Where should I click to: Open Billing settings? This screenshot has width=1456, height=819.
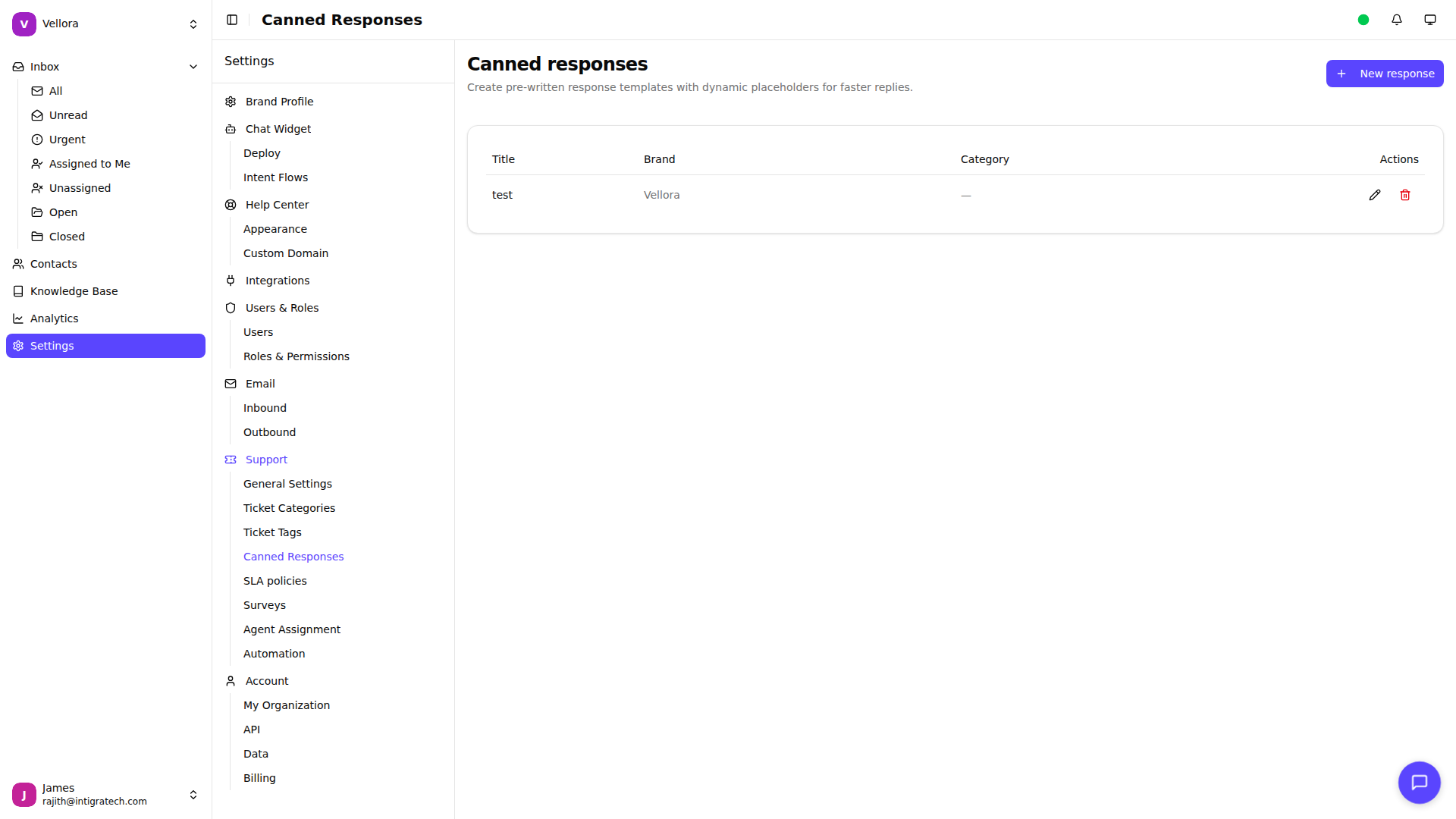(x=259, y=778)
